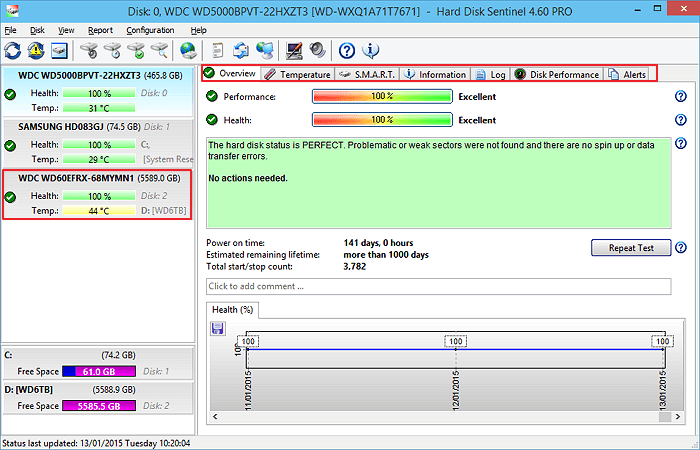Click help icon beside the Performance bar
Screen dimensions: 700x450
[x=681, y=97]
